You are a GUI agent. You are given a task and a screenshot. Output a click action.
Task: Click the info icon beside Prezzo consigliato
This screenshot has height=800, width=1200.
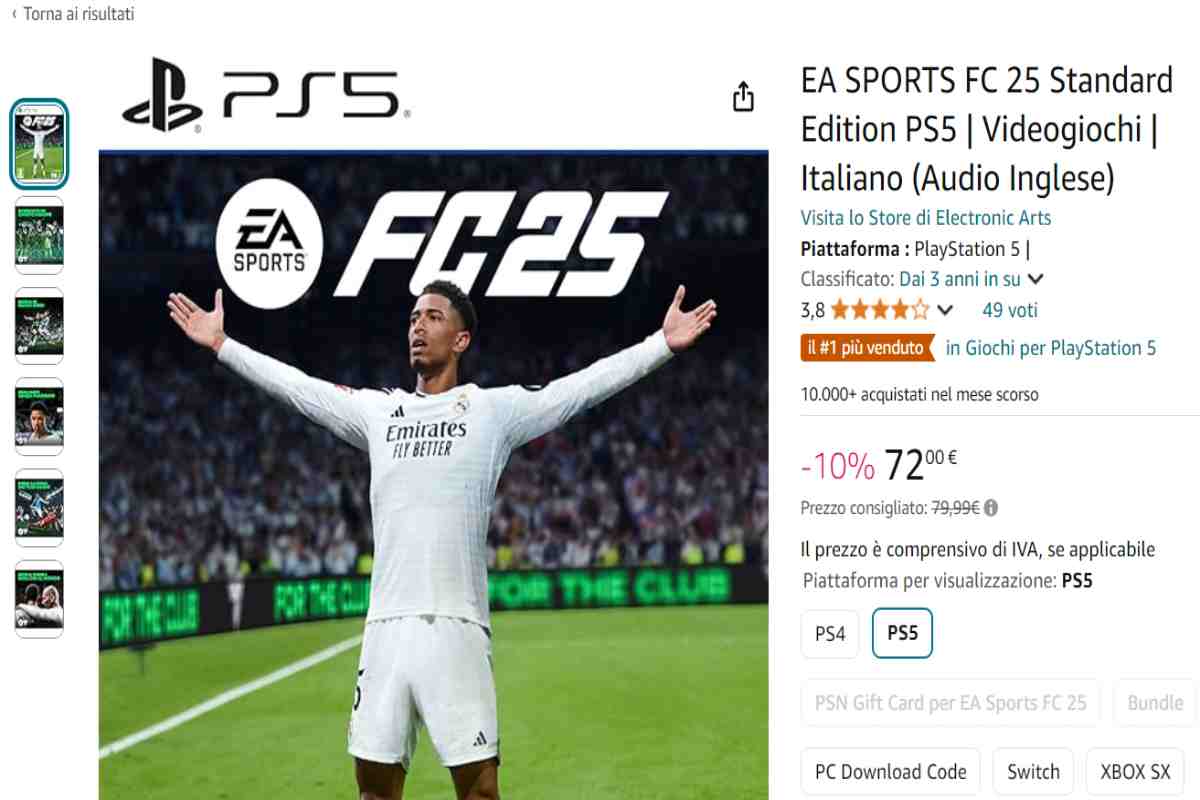[990, 508]
